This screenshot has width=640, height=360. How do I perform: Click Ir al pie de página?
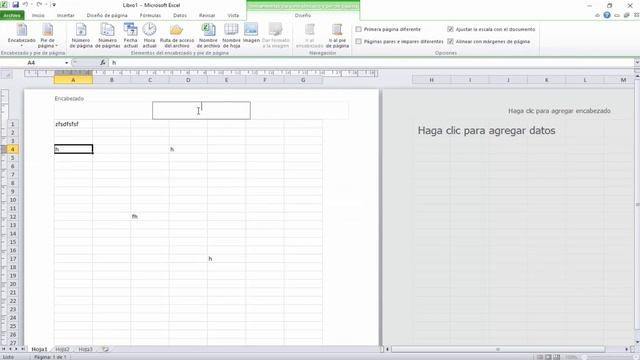(337, 36)
